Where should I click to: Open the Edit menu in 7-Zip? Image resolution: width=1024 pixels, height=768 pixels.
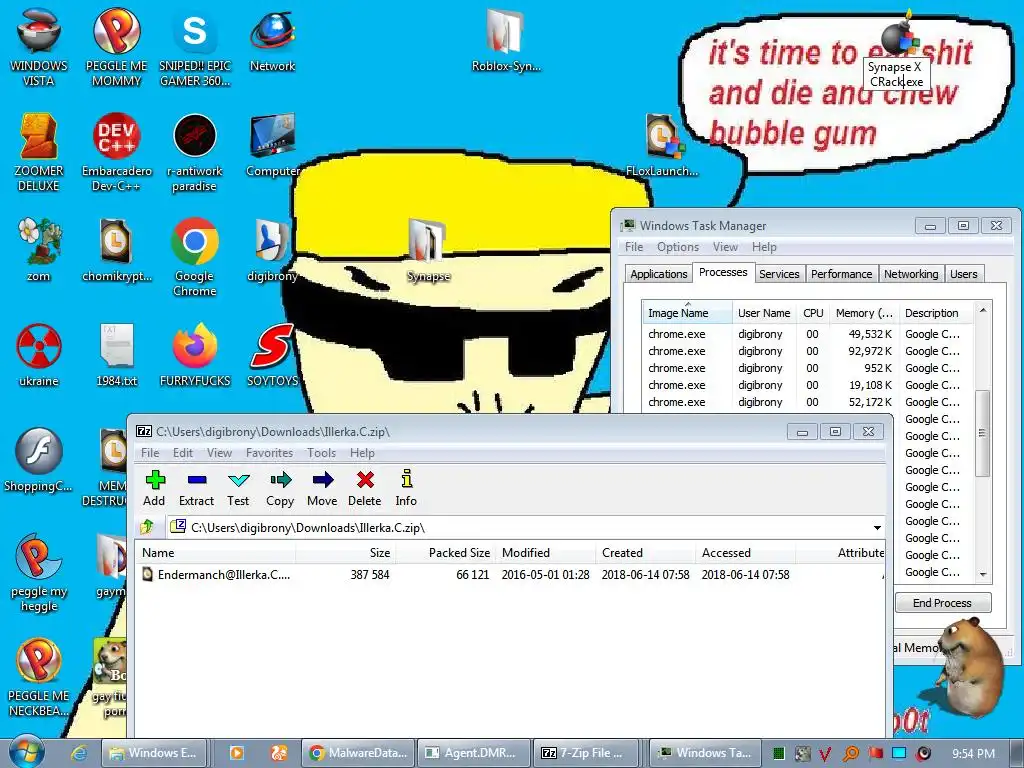click(x=183, y=453)
